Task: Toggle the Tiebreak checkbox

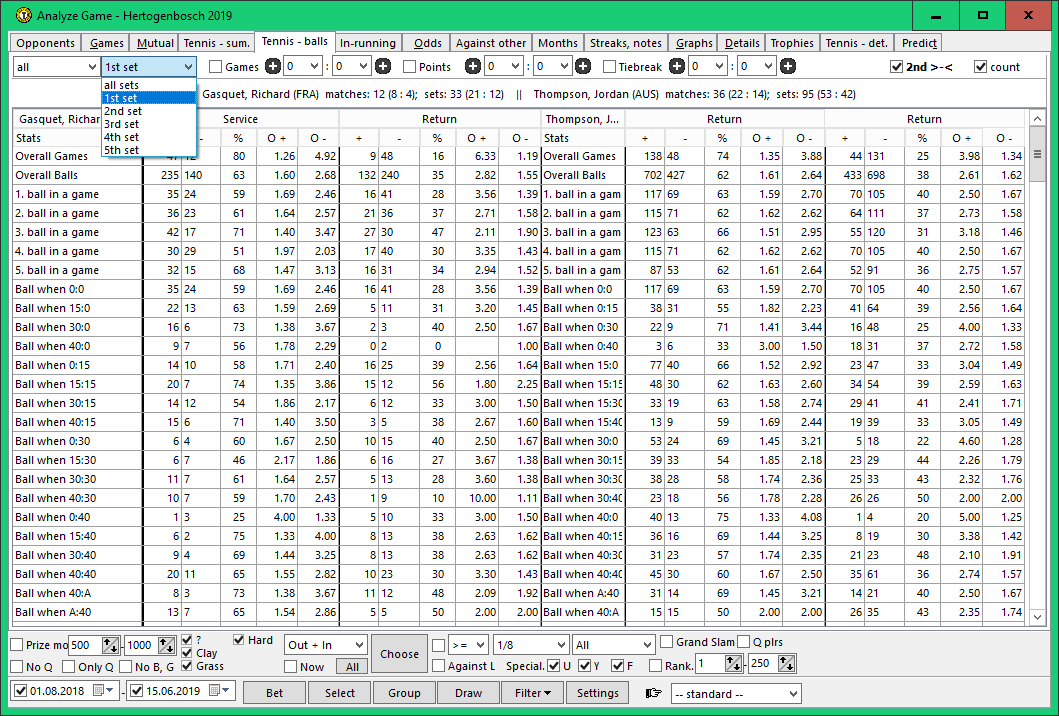Action: (610, 67)
